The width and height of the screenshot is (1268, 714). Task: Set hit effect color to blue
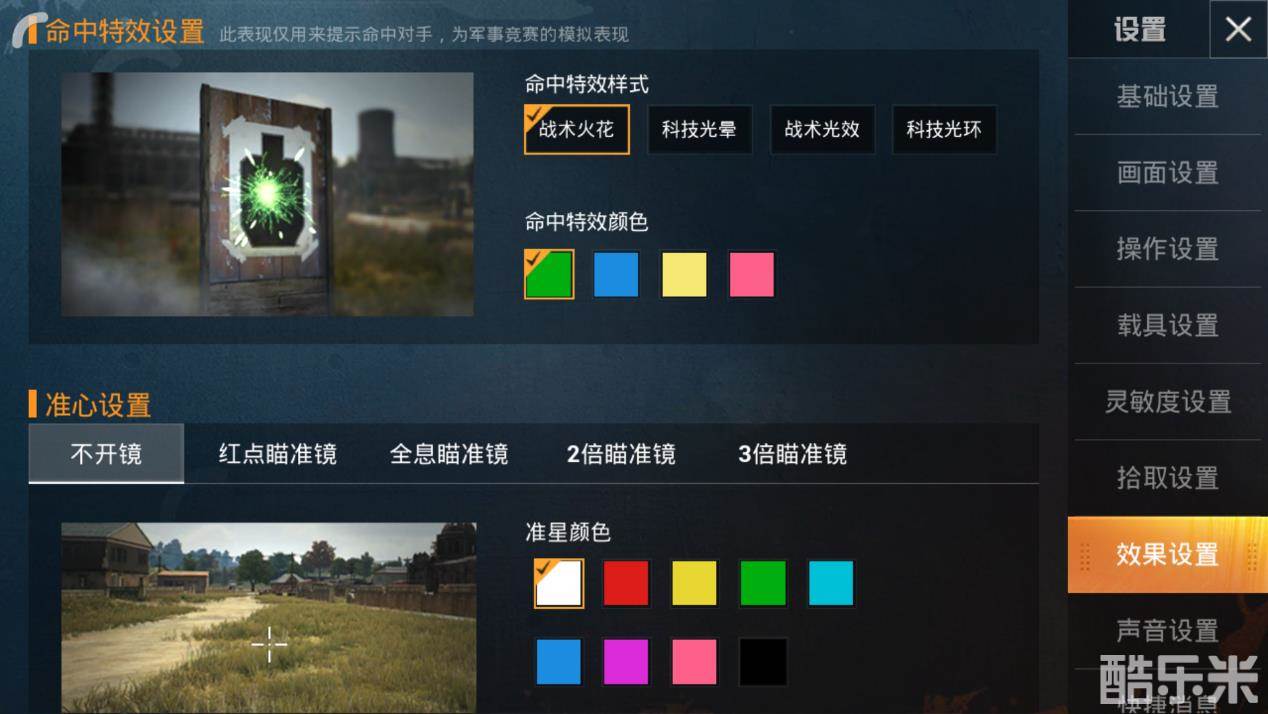click(x=616, y=275)
